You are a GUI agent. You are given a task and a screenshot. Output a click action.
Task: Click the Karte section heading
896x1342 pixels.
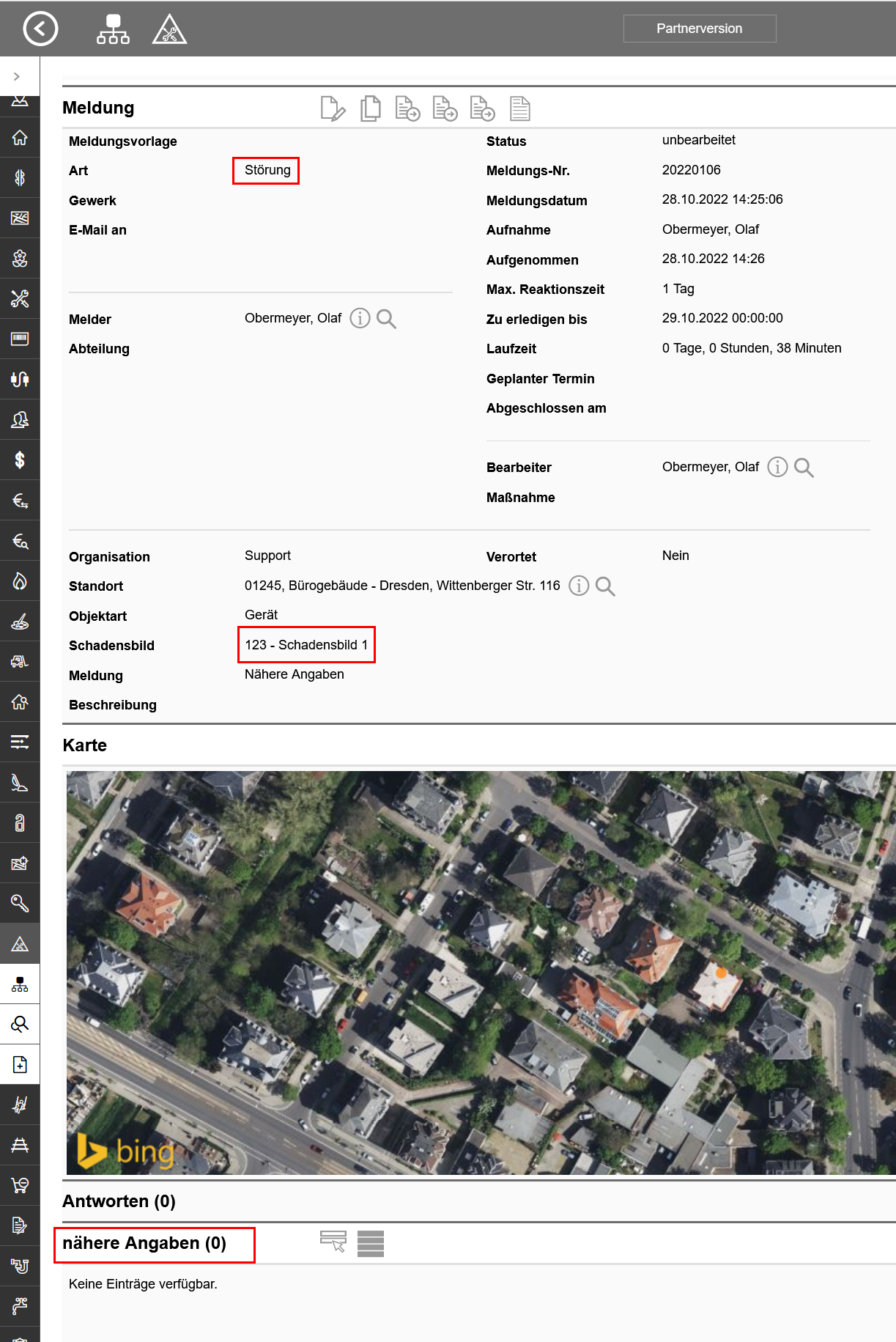[85, 745]
